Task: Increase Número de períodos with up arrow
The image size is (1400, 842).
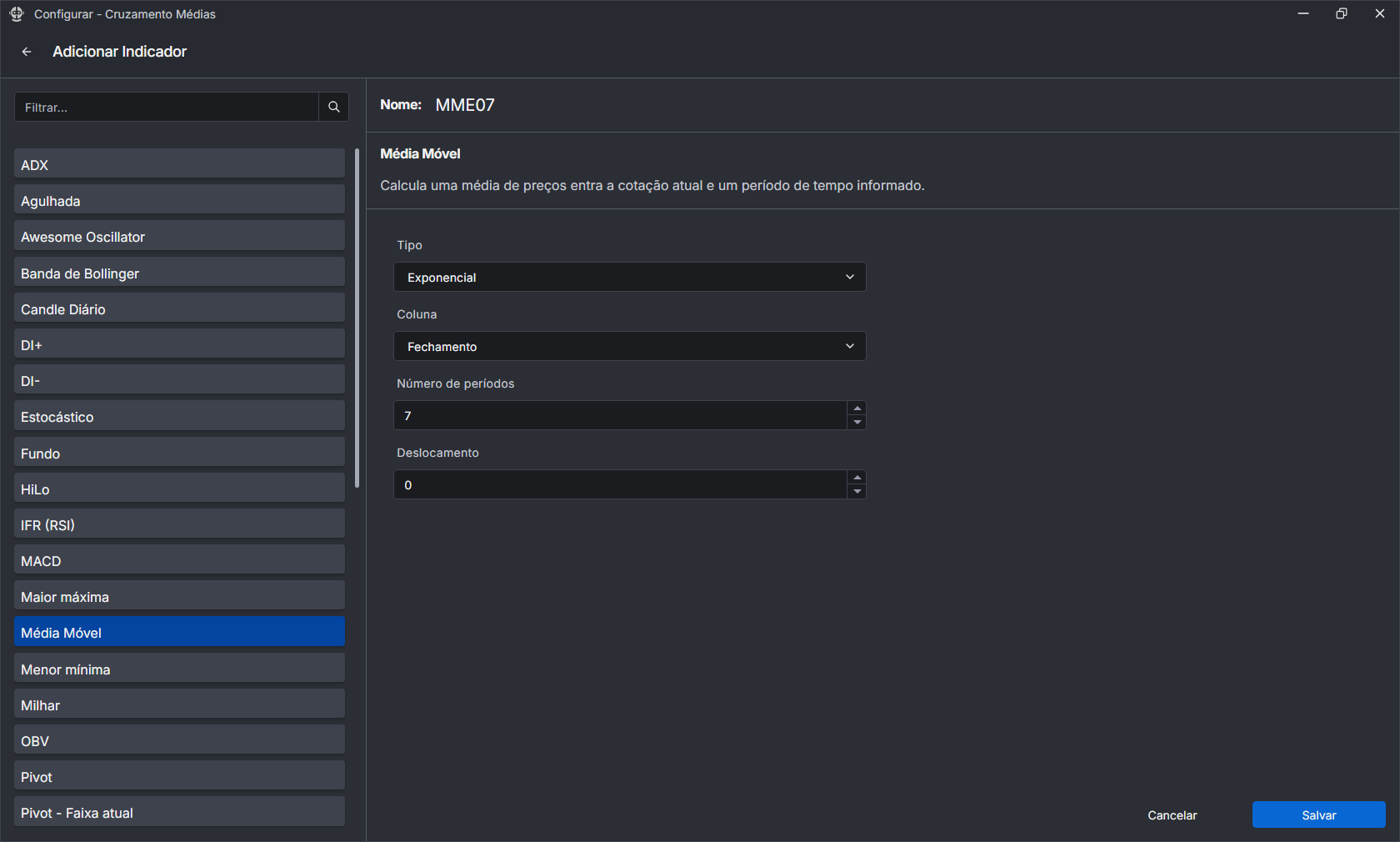Action: (857, 408)
